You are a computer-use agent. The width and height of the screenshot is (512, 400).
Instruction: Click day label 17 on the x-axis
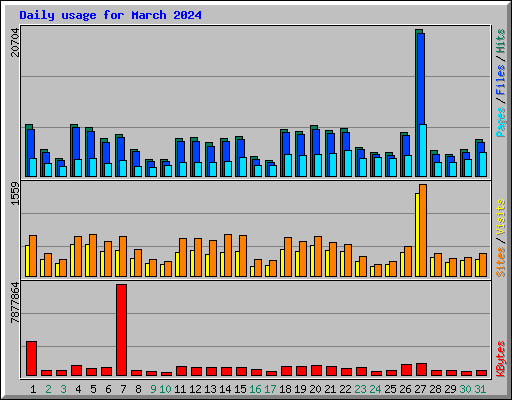pos(270,389)
